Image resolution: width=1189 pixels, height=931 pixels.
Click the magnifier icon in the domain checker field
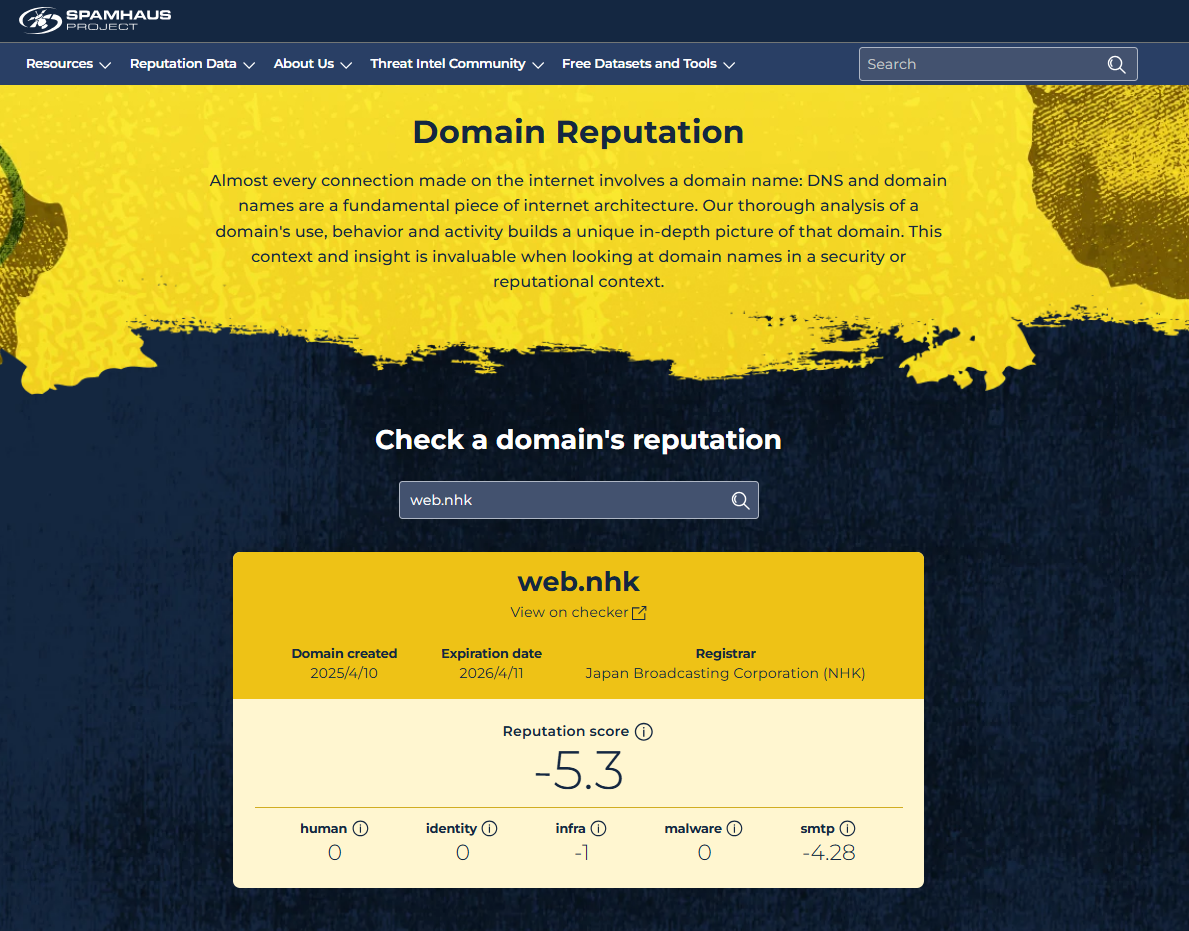tap(740, 501)
